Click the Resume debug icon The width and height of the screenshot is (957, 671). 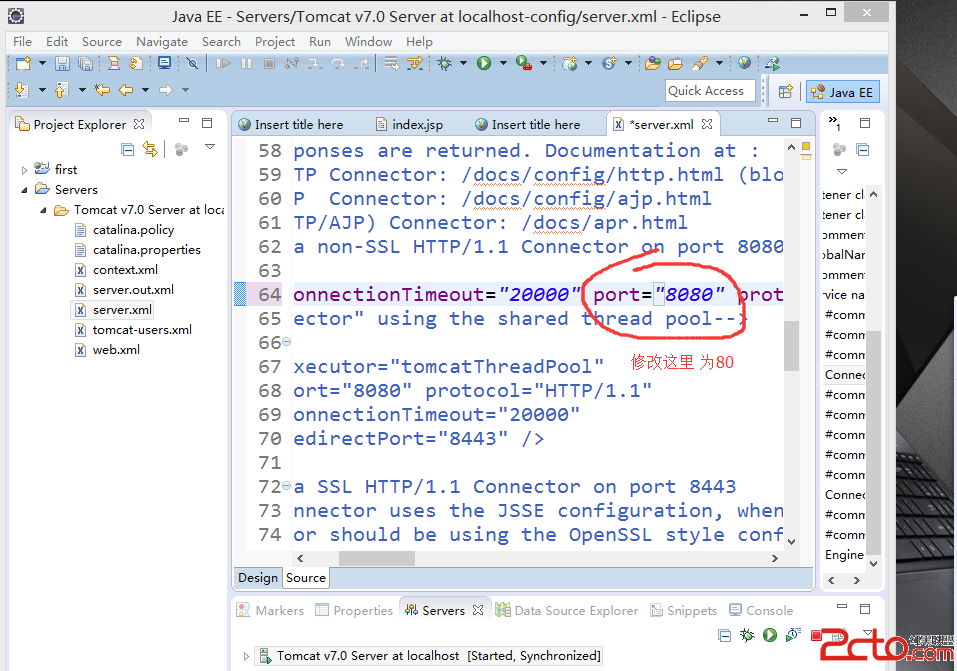tap(223, 63)
